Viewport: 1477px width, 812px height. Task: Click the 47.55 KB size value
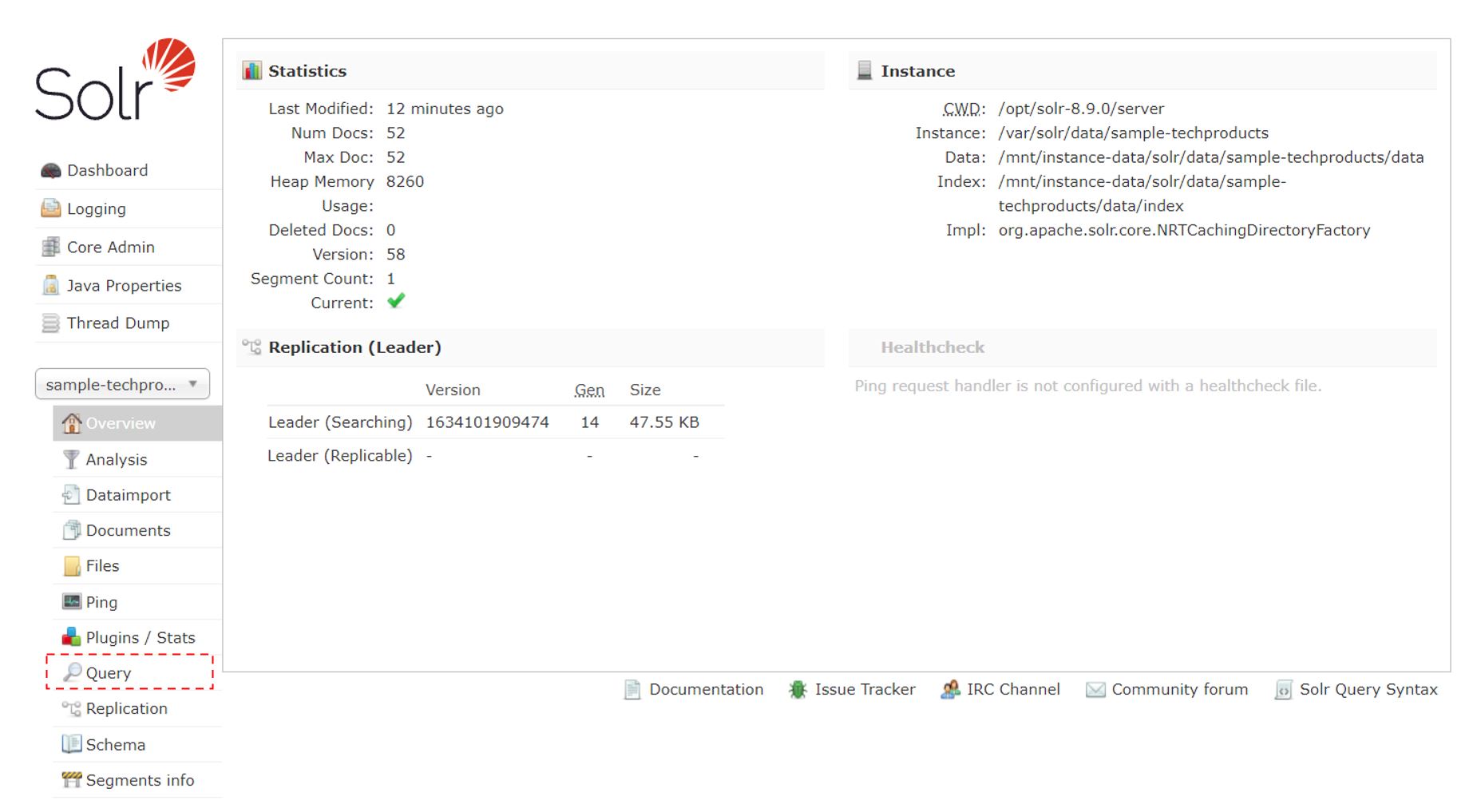pyautogui.click(x=664, y=422)
